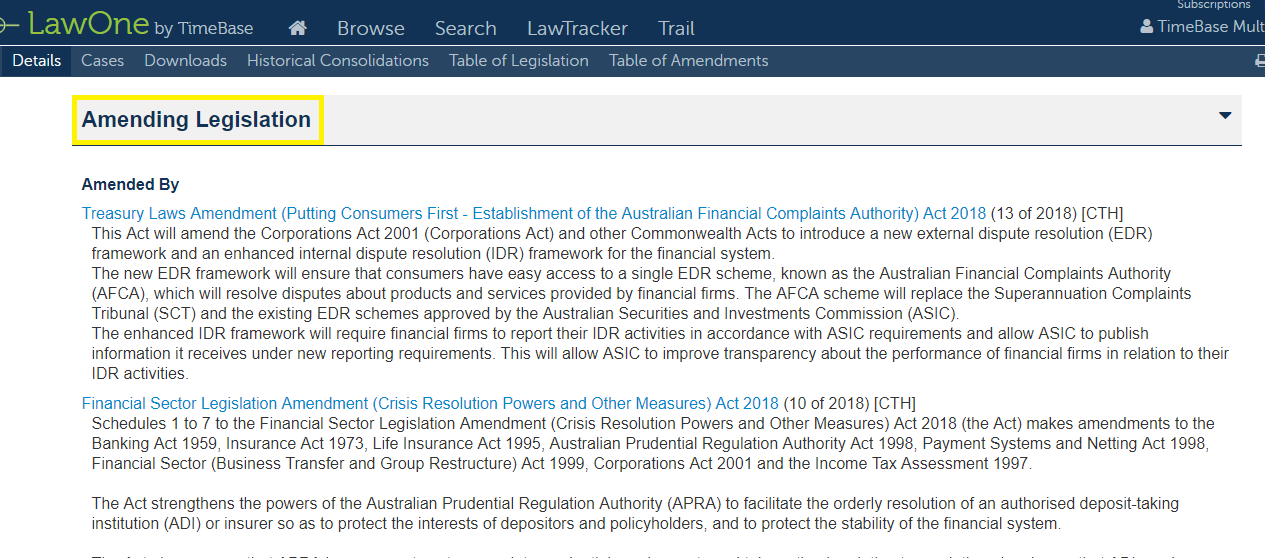1265x558 pixels.
Task: Click the paragraph beginning "This Act will amend"
Action: click(622, 243)
